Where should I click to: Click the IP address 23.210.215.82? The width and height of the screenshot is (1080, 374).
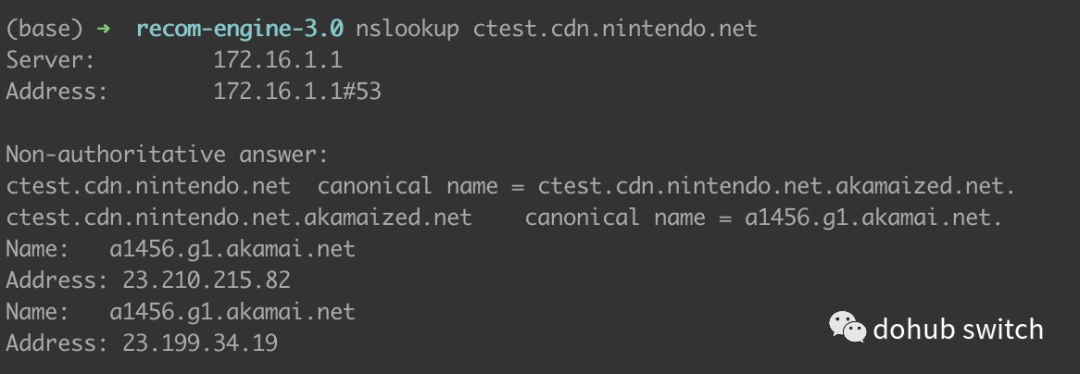tap(207, 280)
